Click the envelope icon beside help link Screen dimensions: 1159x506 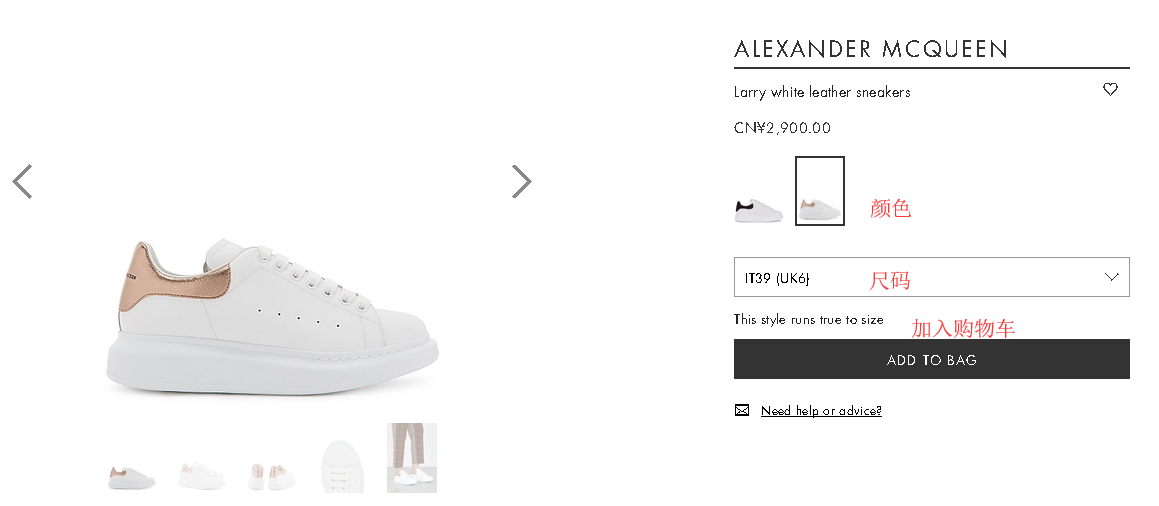coord(742,410)
